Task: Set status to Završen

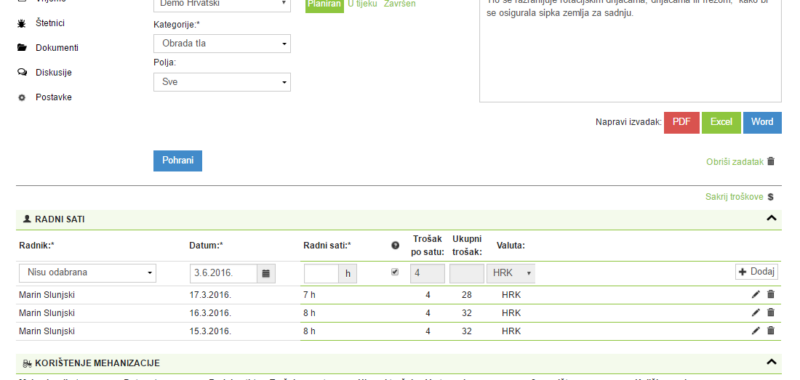Action: coord(399,4)
